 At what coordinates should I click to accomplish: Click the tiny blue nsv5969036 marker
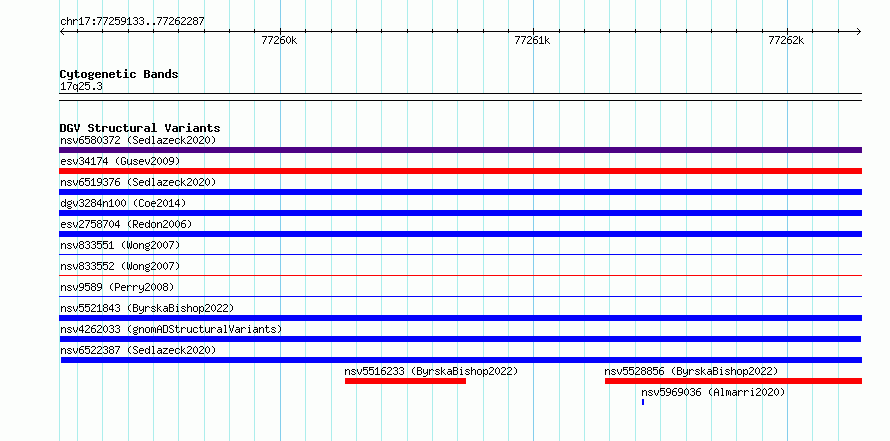[643, 402]
